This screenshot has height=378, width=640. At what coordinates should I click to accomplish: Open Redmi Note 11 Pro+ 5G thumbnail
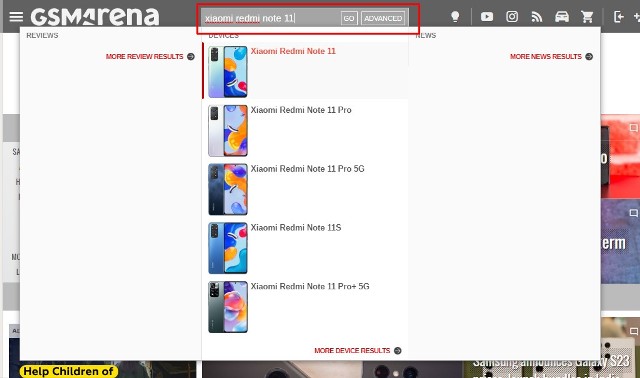tap(228, 307)
